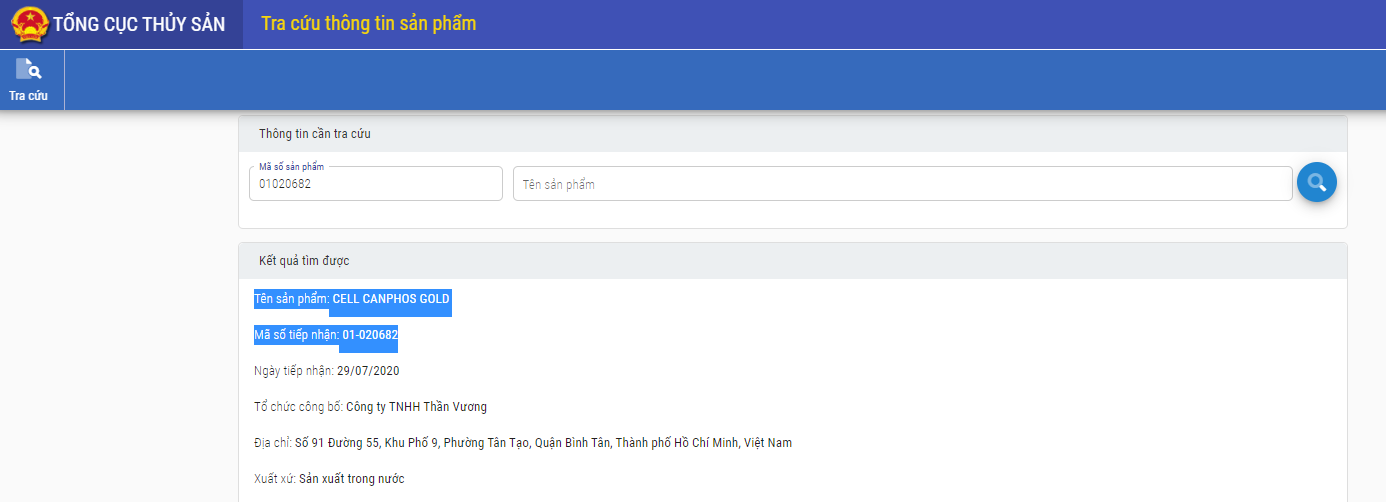This screenshot has height=502, width=1386.
Task: Click the reception date 29/07/2020
Action: [x=368, y=371]
